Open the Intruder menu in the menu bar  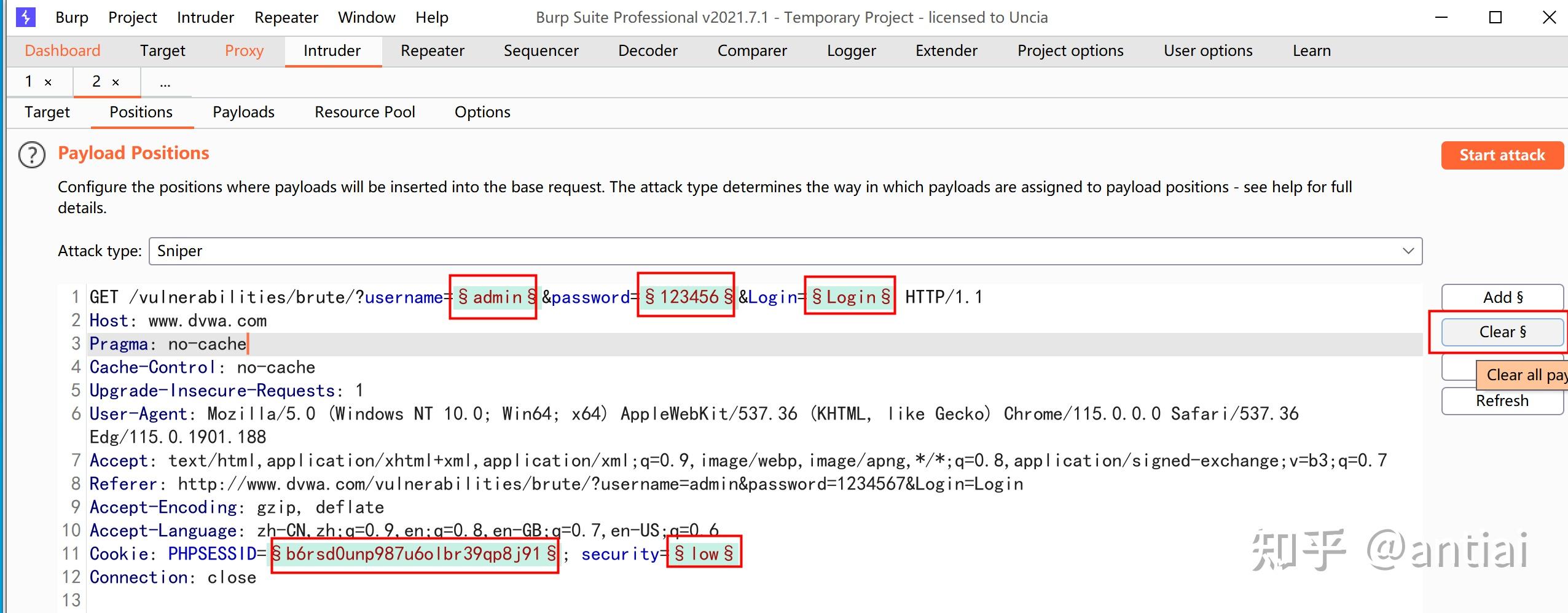pyautogui.click(x=205, y=17)
